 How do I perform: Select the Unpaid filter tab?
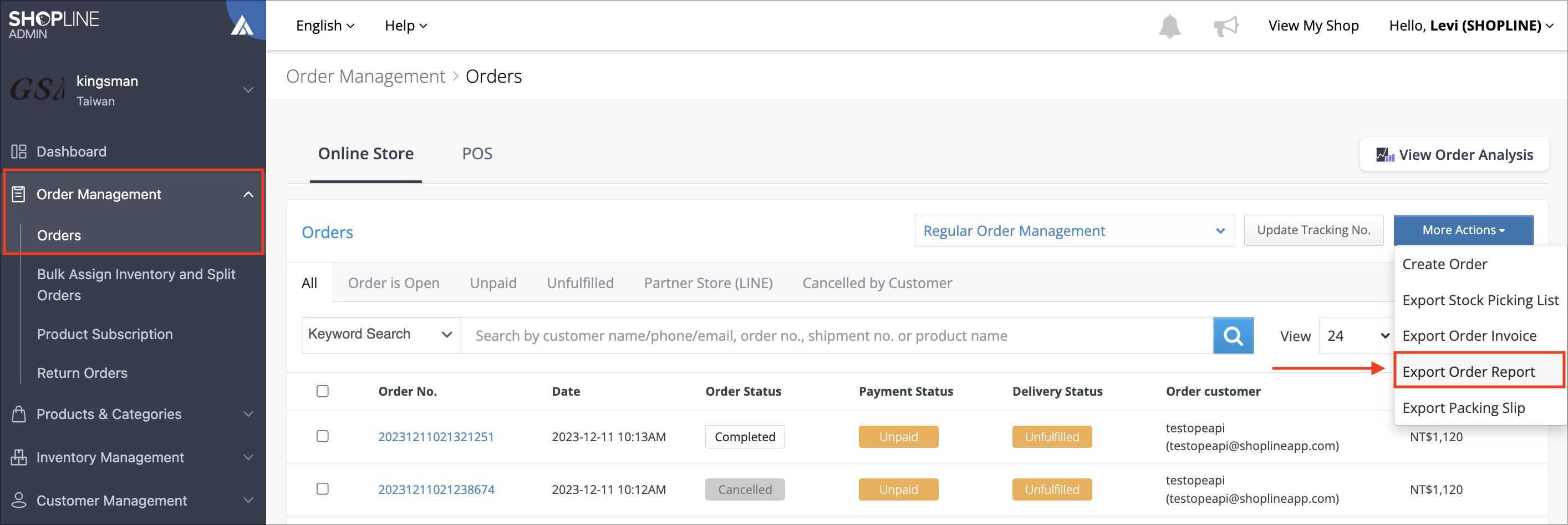[493, 283]
